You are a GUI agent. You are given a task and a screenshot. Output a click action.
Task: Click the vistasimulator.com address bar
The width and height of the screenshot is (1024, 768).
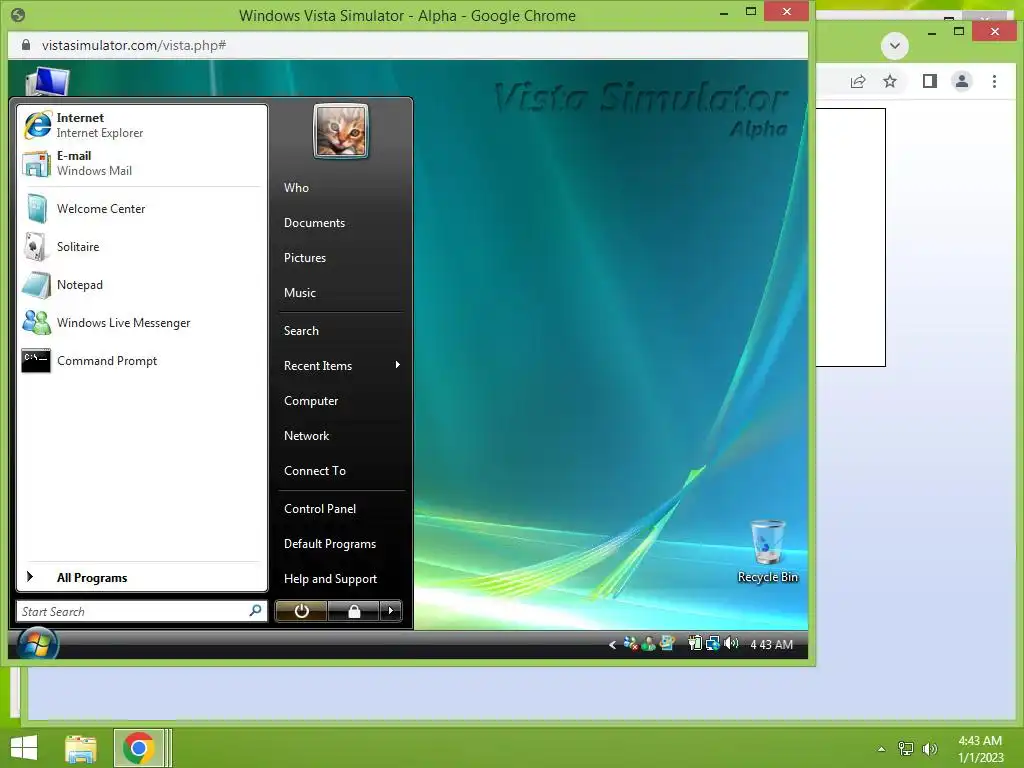click(x=408, y=45)
